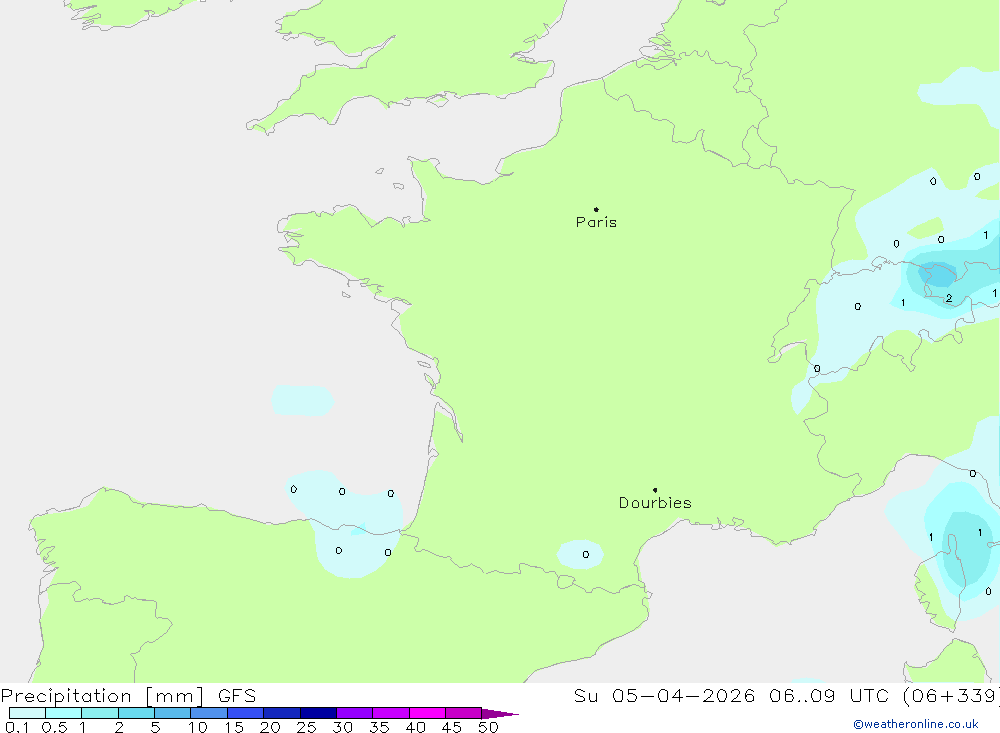This screenshot has width=1000, height=733.
Task: Click legend value 10
Action: (198, 727)
